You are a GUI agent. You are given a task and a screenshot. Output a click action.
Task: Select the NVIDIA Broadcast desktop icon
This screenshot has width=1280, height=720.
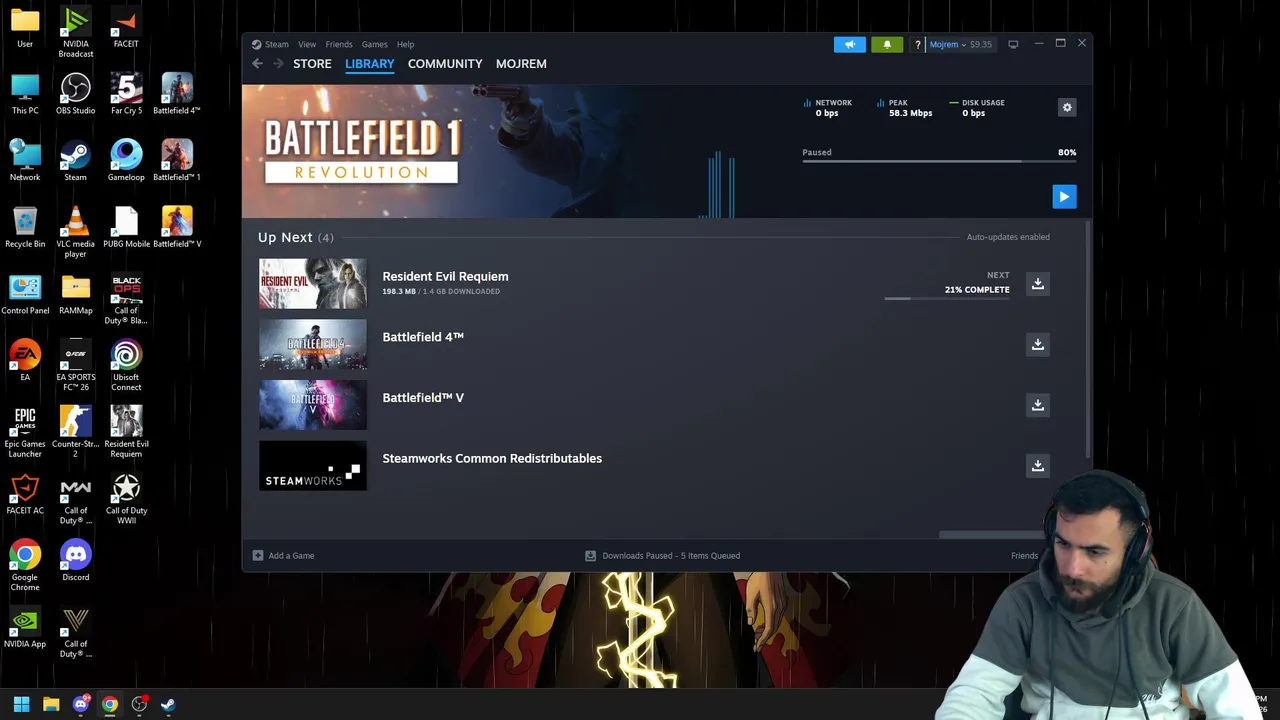76,30
